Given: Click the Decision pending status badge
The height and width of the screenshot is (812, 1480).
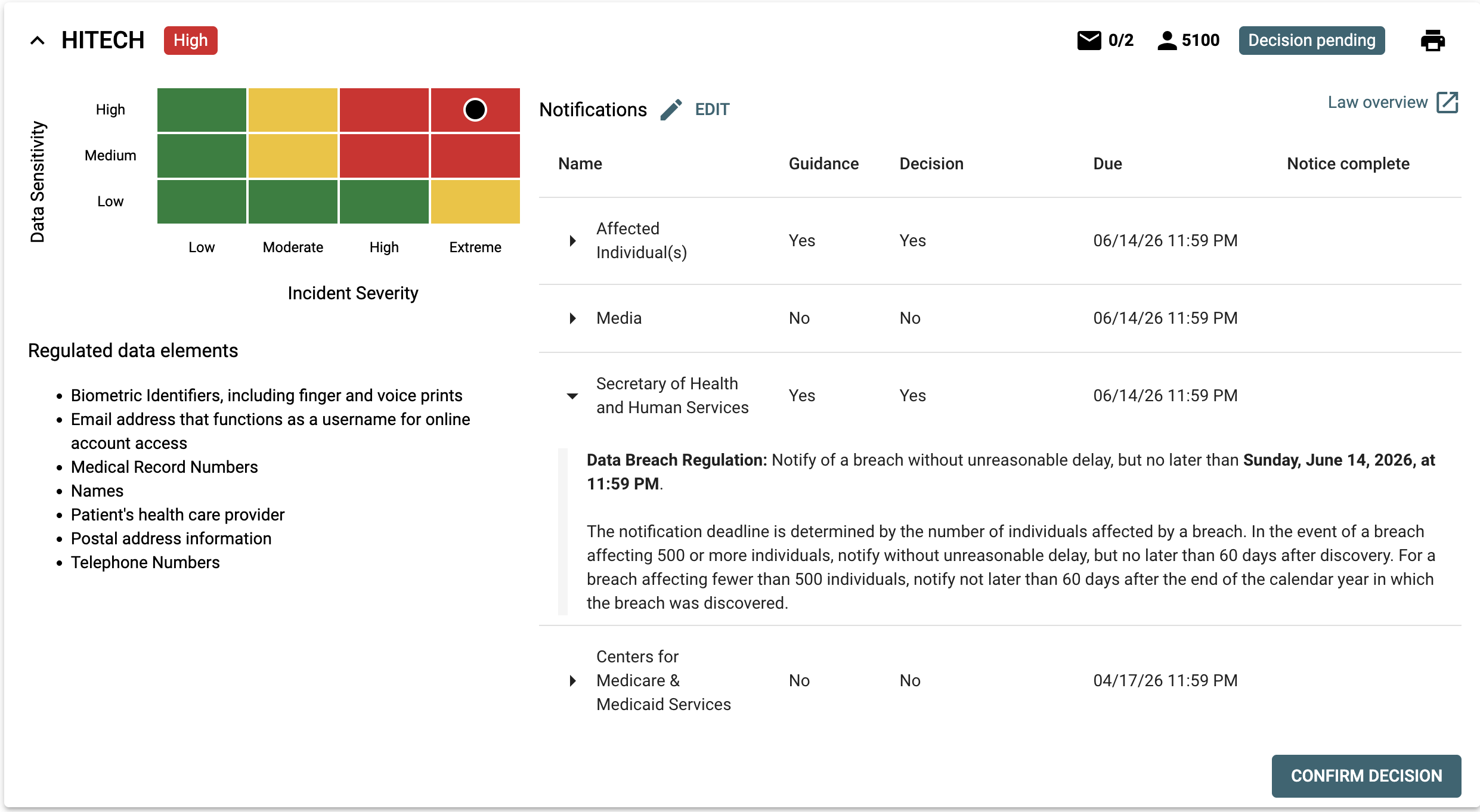Looking at the screenshot, I should [x=1311, y=41].
